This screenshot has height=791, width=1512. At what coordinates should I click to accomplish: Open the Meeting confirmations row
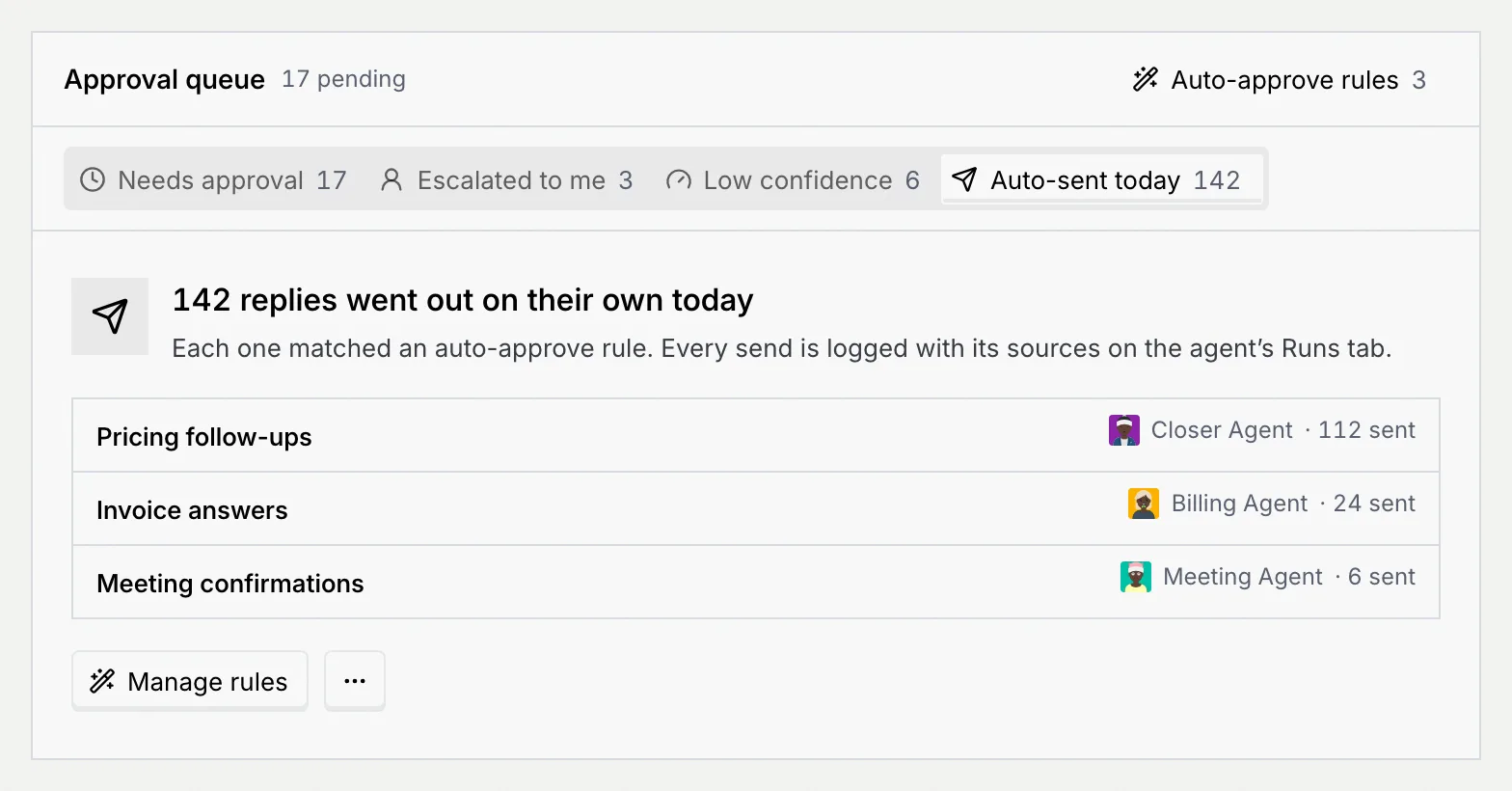756,583
